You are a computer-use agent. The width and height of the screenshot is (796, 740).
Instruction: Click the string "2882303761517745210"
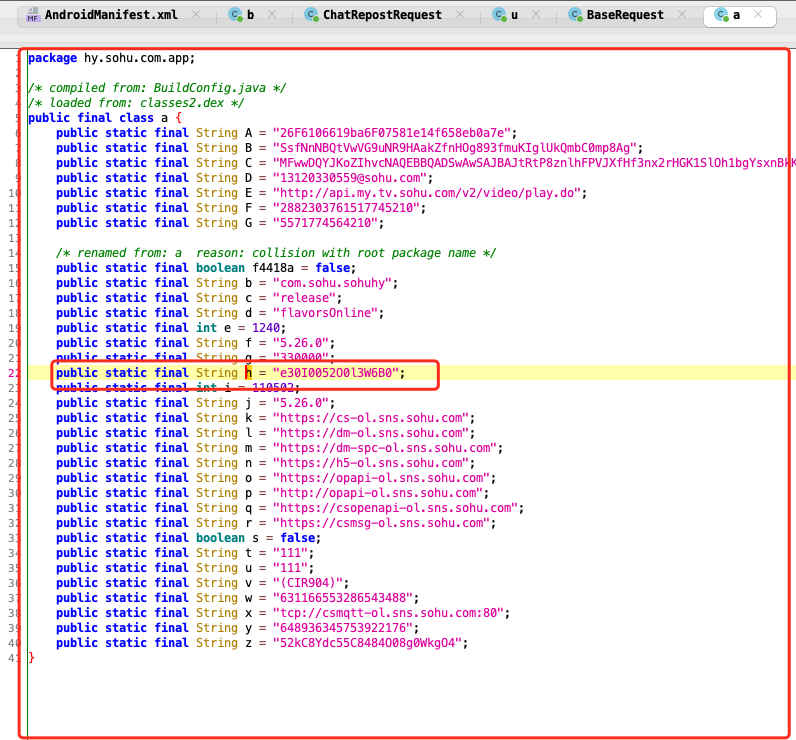[x=346, y=208]
